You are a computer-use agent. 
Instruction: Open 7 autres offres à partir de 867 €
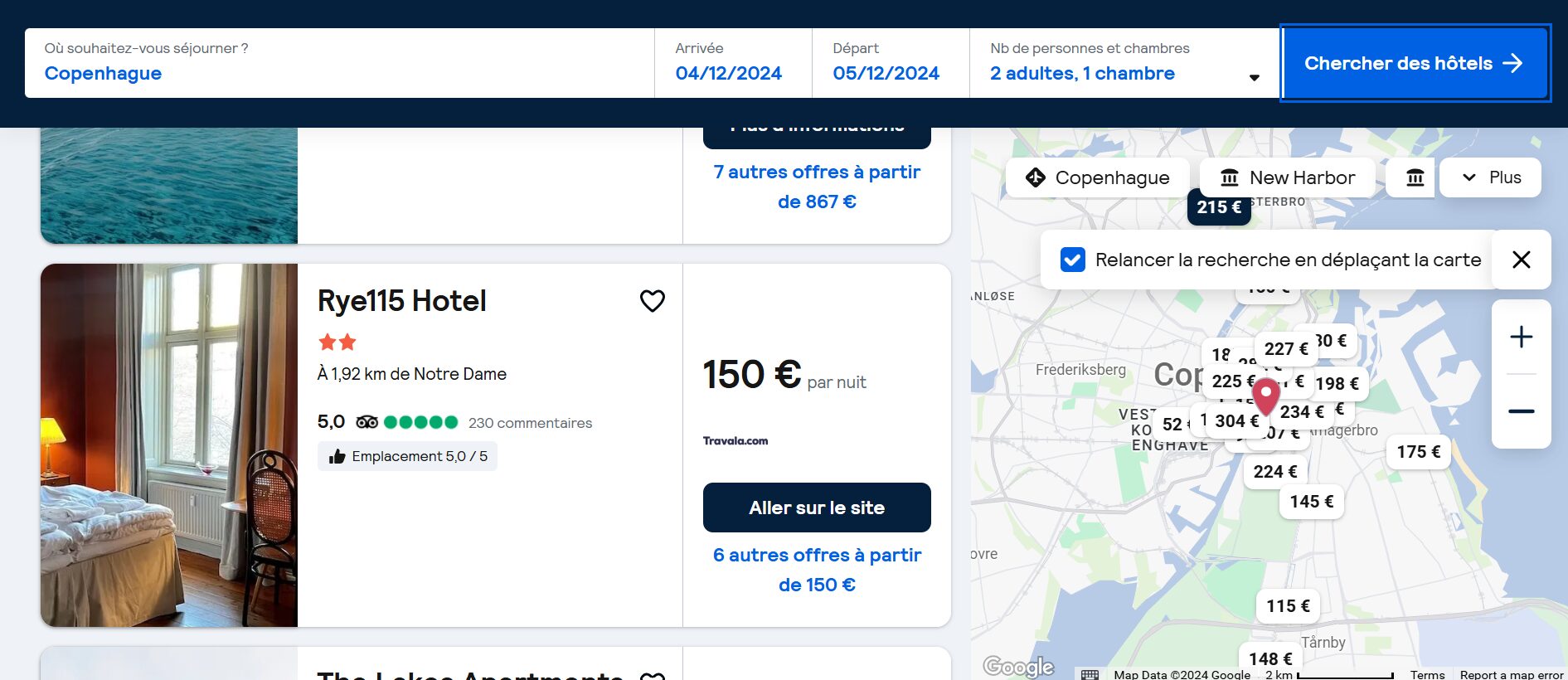[x=817, y=187]
